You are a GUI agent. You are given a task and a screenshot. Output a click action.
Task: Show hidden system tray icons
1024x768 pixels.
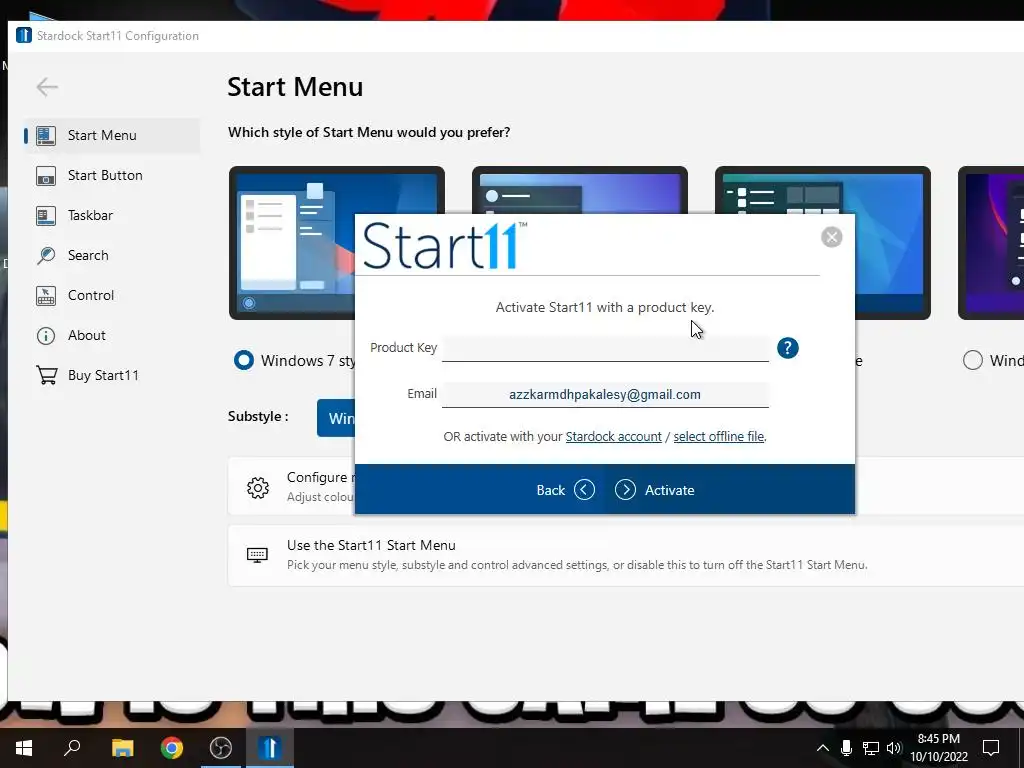(823, 748)
